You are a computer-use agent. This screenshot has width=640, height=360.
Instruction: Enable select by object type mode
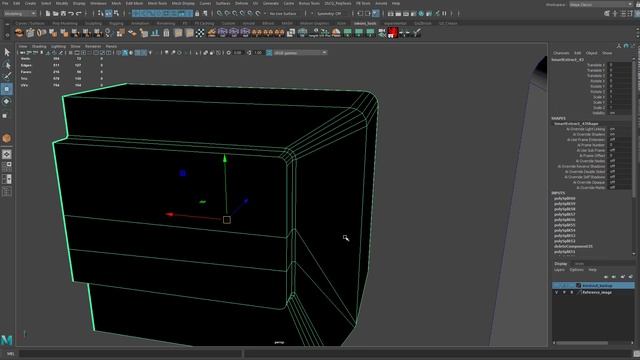click(x=109, y=13)
